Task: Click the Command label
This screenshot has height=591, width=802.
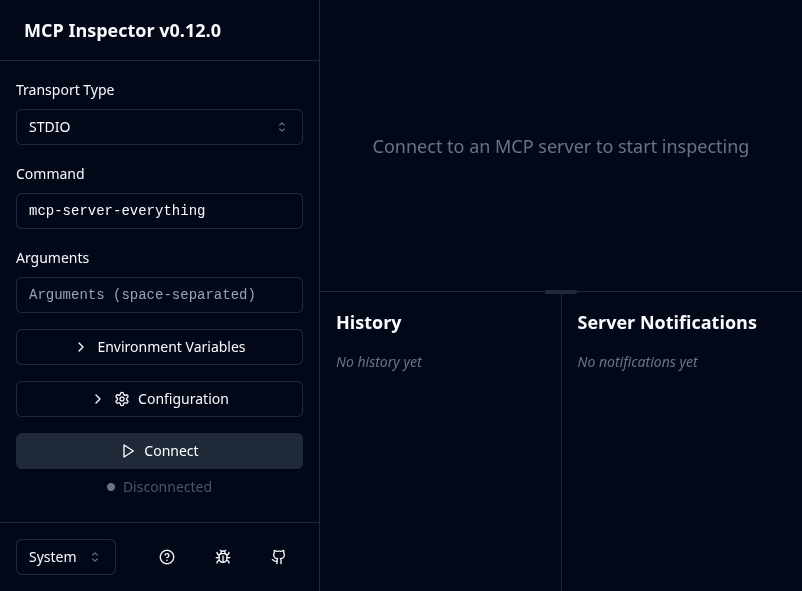Action: (50, 174)
